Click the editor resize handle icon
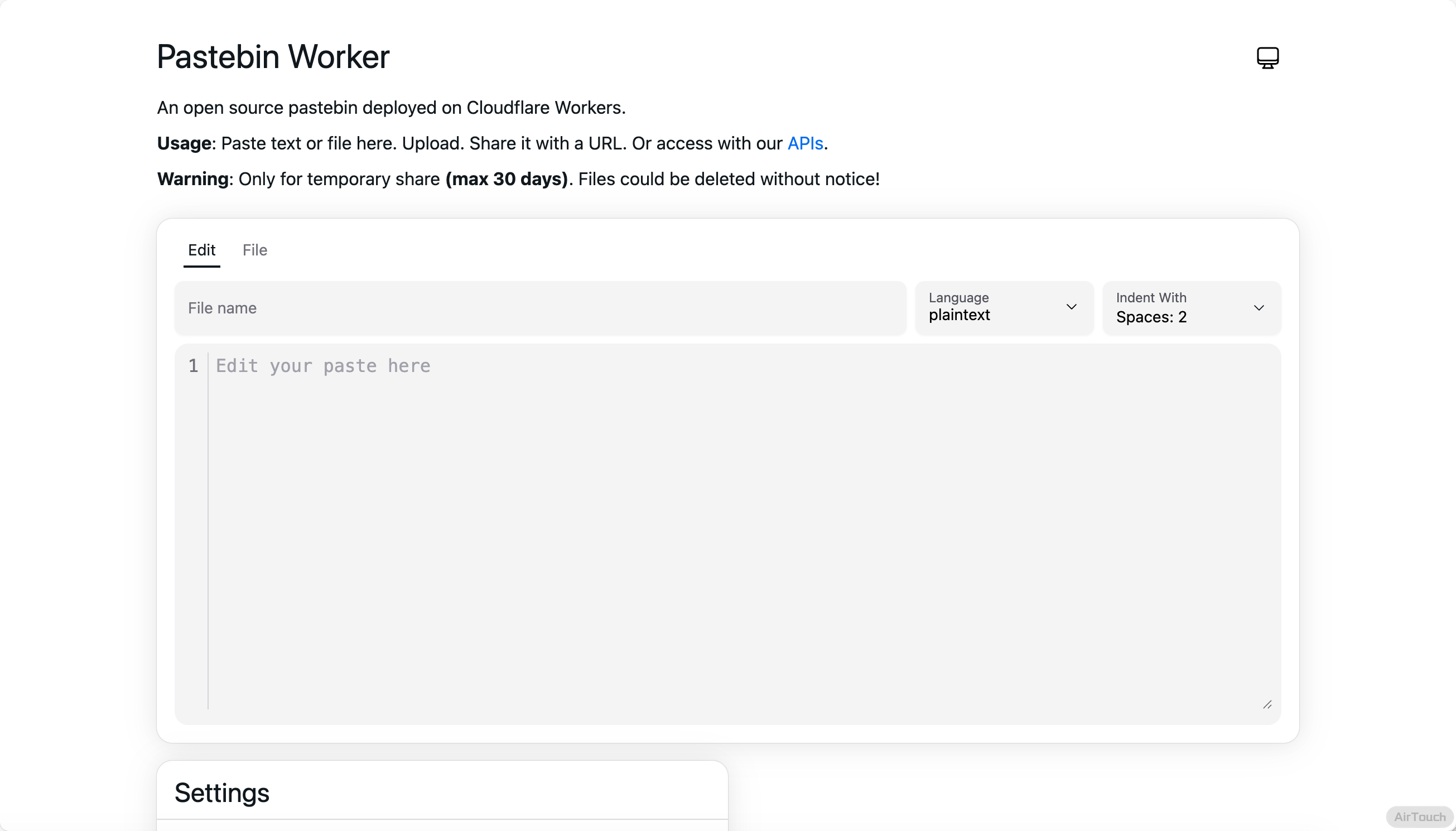 [x=1267, y=704]
